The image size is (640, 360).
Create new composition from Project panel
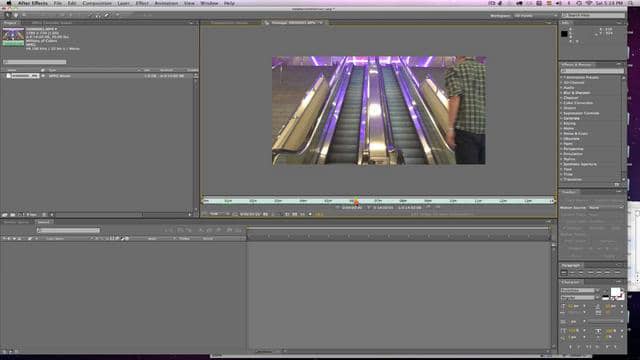[19, 215]
